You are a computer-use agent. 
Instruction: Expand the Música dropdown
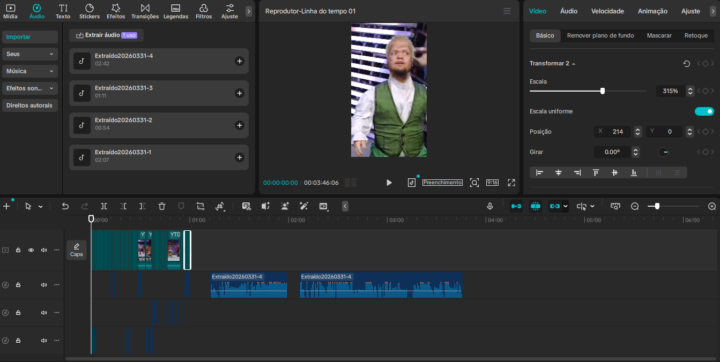click(29, 71)
